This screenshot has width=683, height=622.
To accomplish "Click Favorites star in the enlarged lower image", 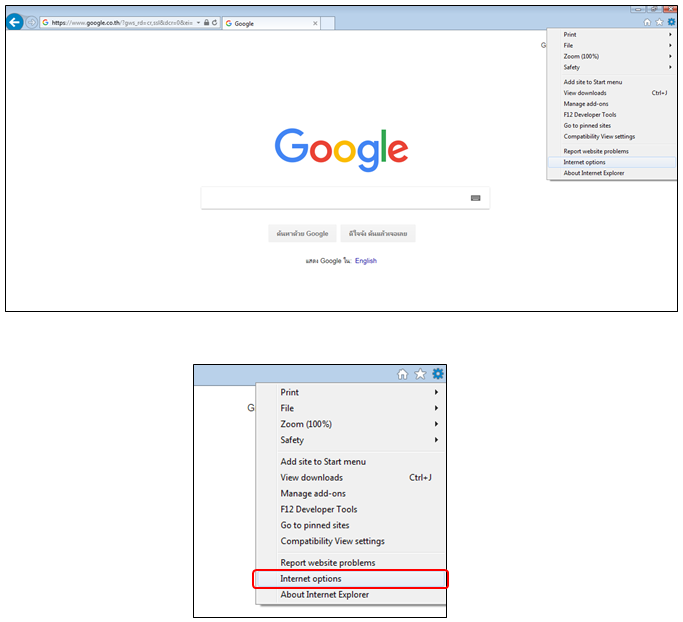I will pos(420,374).
